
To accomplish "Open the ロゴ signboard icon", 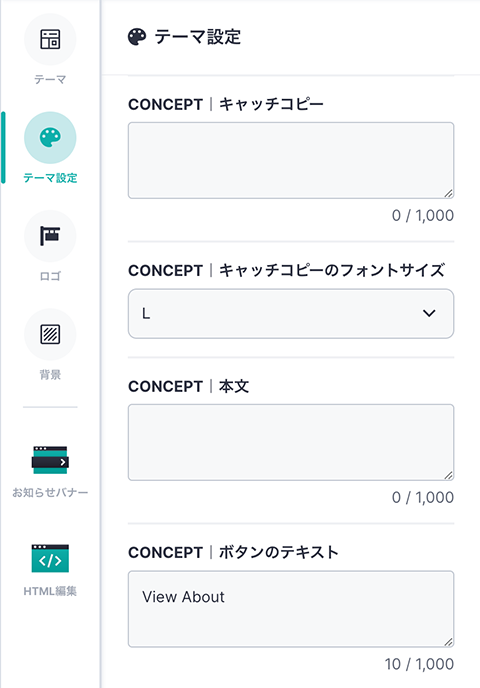I will click(50, 236).
